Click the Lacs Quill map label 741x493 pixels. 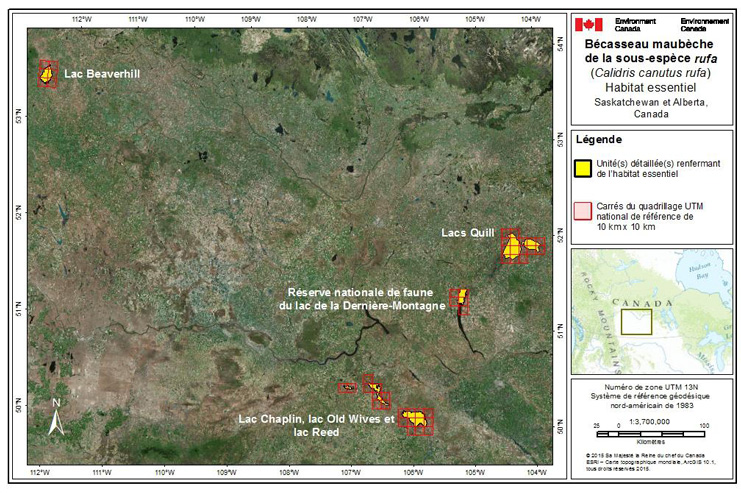tap(468, 233)
